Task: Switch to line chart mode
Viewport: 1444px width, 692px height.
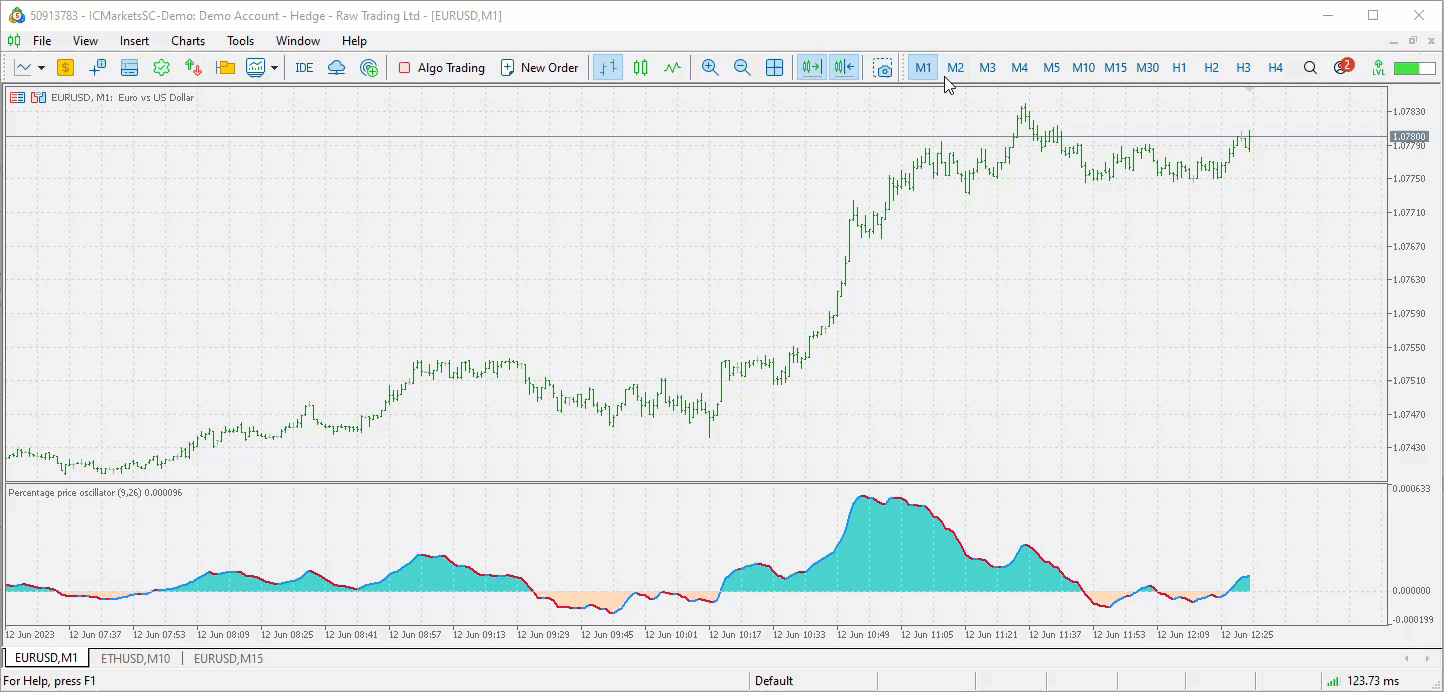Action: coord(672,67)
